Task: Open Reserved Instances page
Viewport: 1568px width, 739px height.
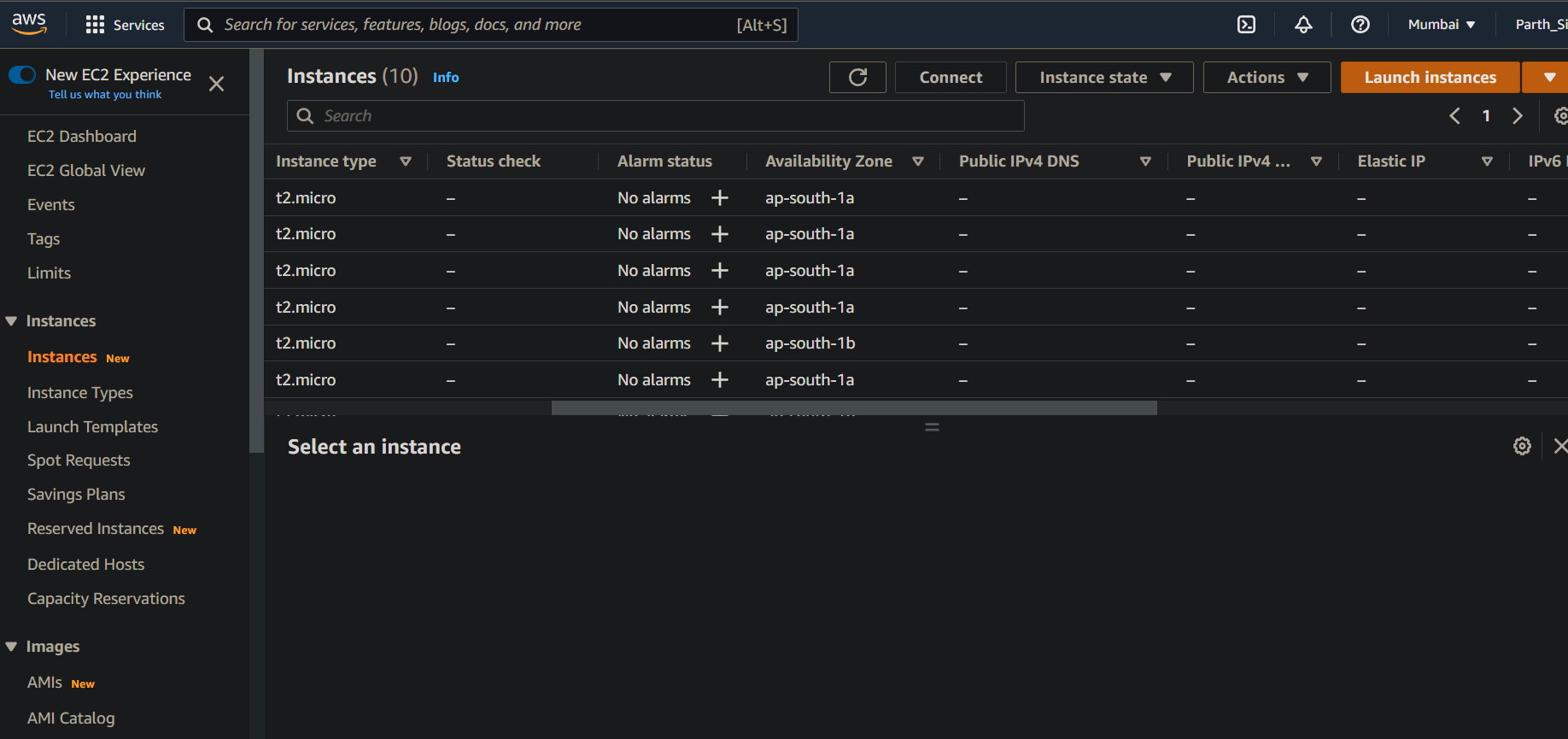Action: [95, 529]
